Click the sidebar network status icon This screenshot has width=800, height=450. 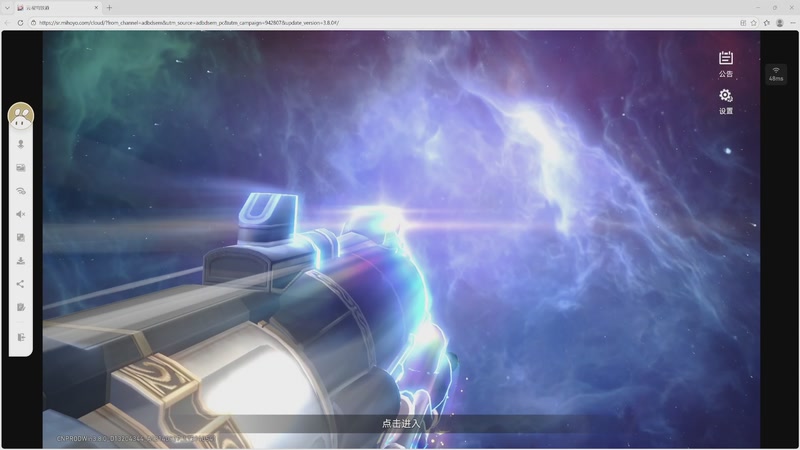click(x=21, y=191)
